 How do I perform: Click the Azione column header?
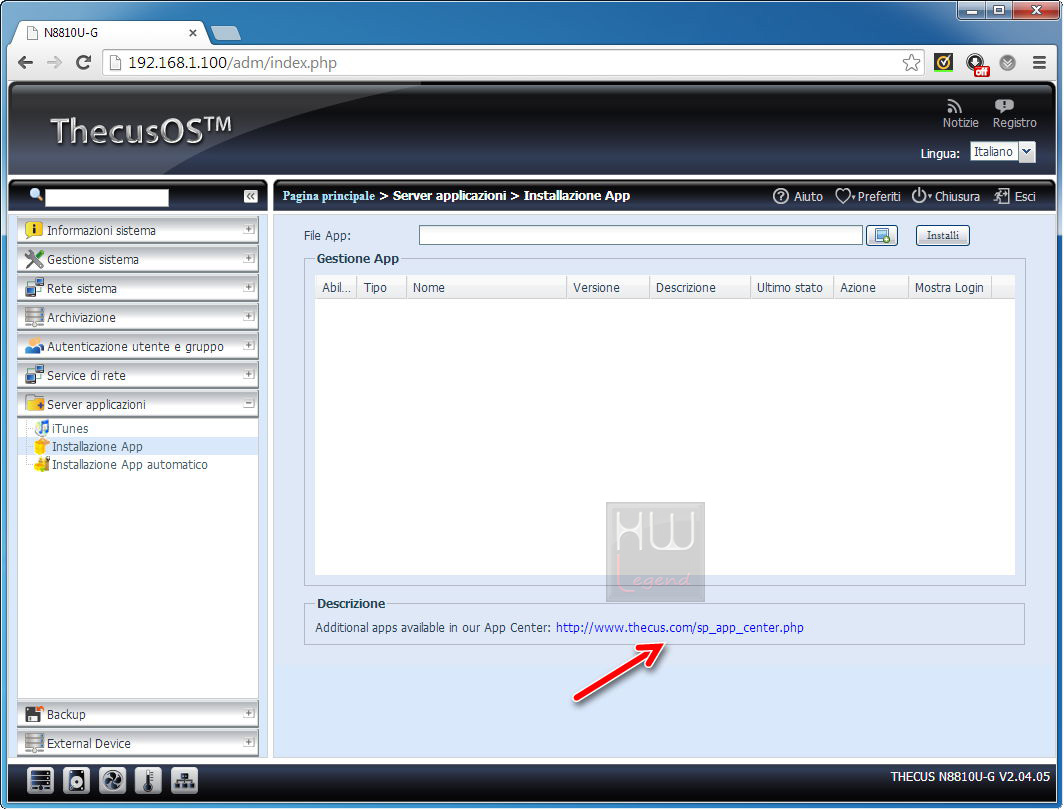pos(871,288)
